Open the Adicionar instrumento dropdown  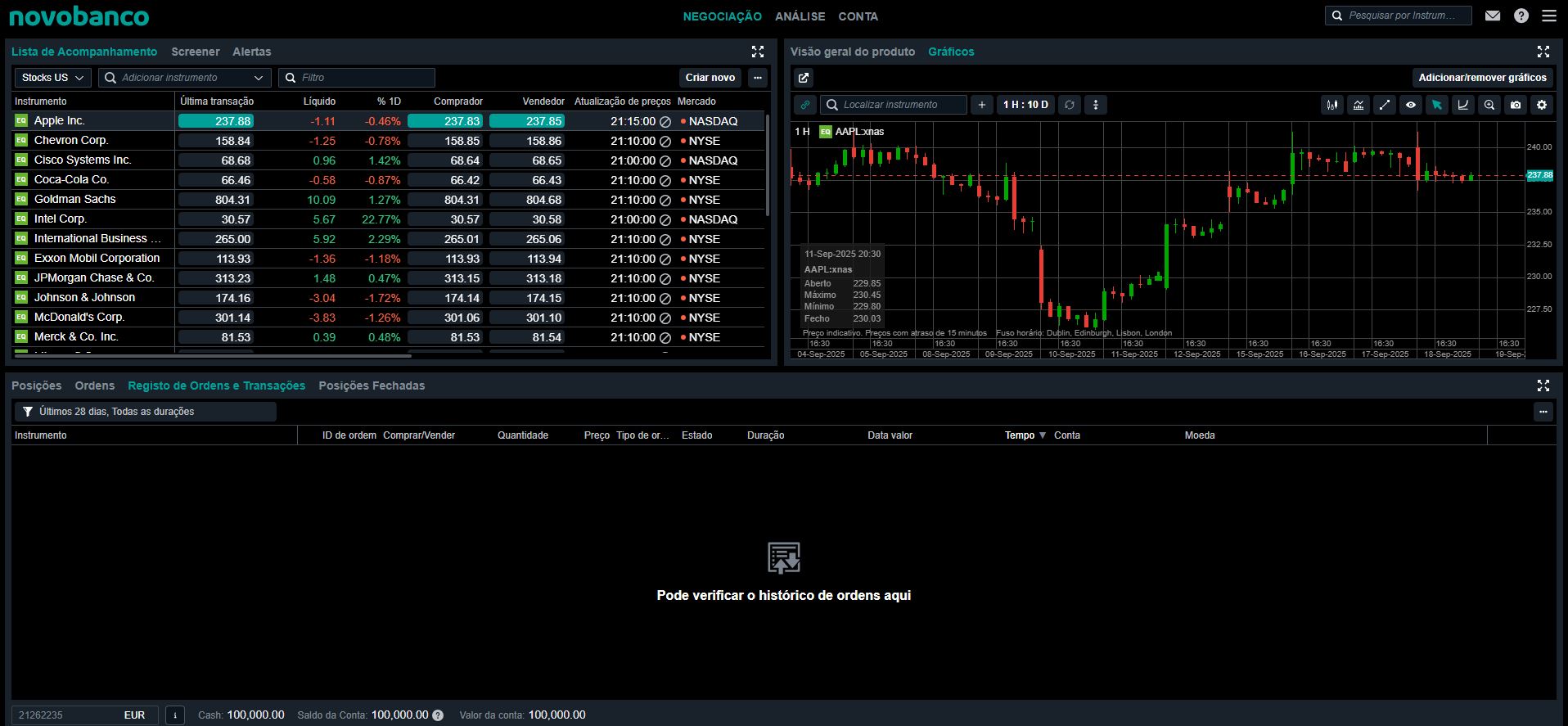185,78
